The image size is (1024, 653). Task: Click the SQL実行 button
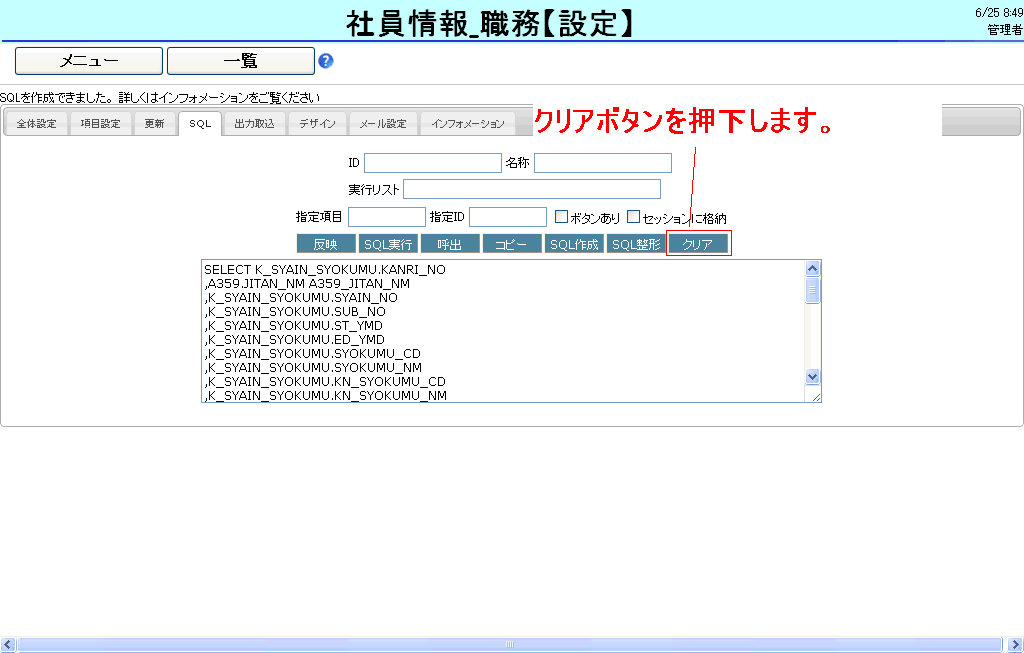(x=388, y=244)
